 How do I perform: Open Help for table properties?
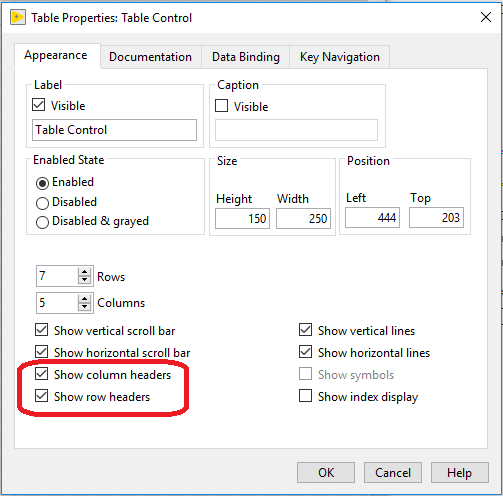[460, 472]
